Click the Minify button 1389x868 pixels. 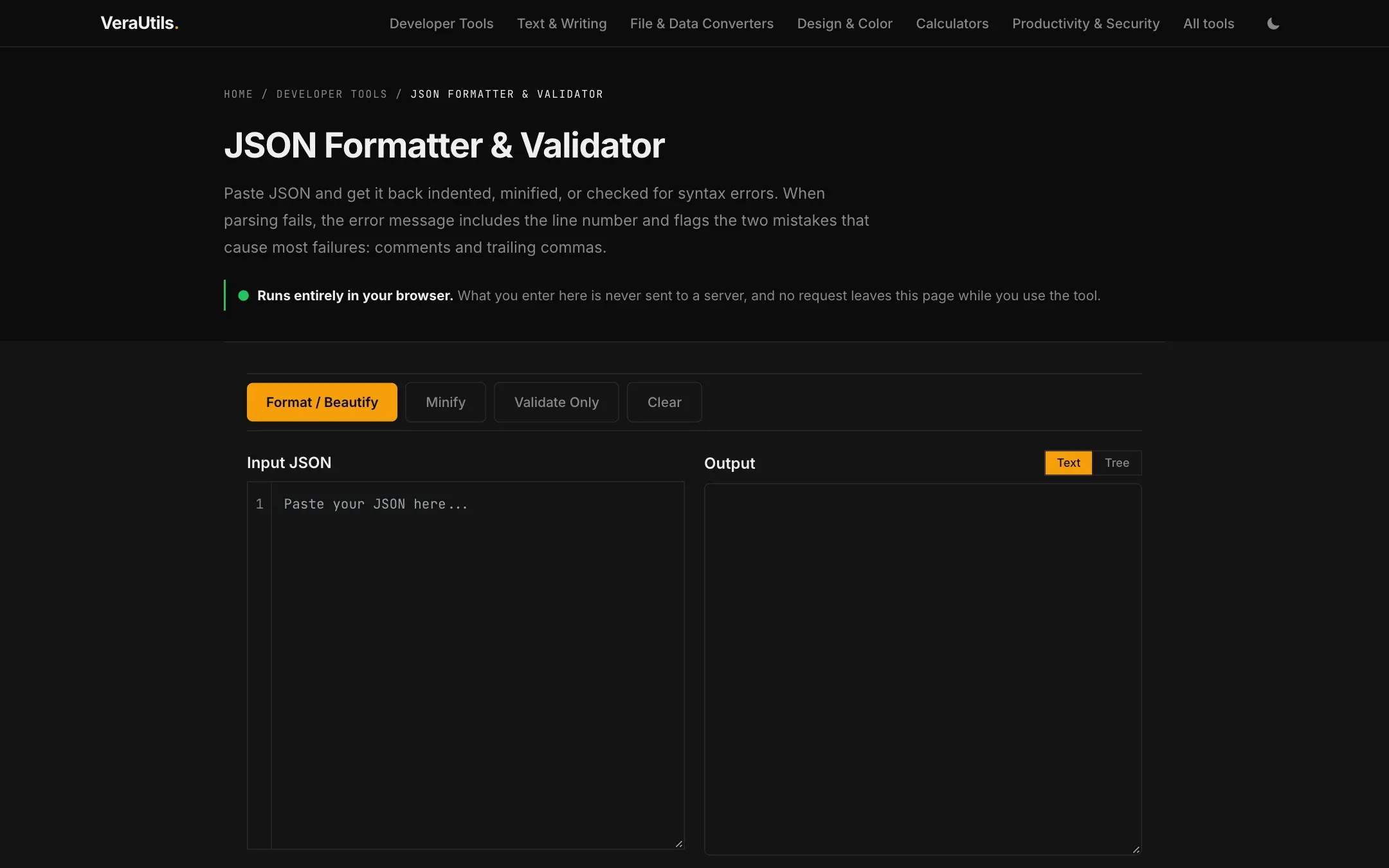point(445,402)
